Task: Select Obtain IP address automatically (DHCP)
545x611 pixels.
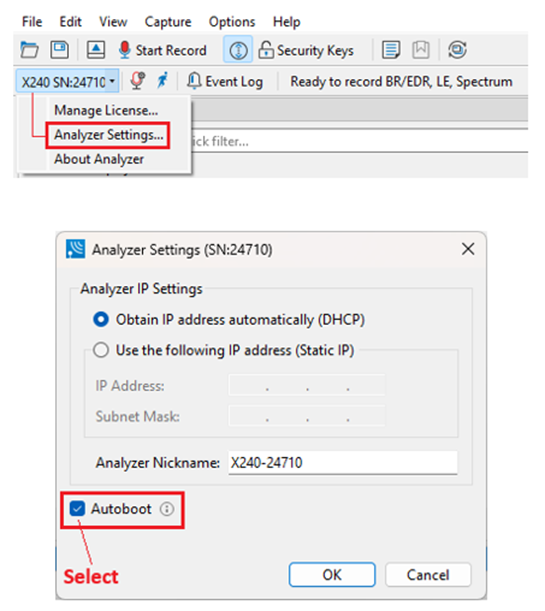Action: (229, 320)
